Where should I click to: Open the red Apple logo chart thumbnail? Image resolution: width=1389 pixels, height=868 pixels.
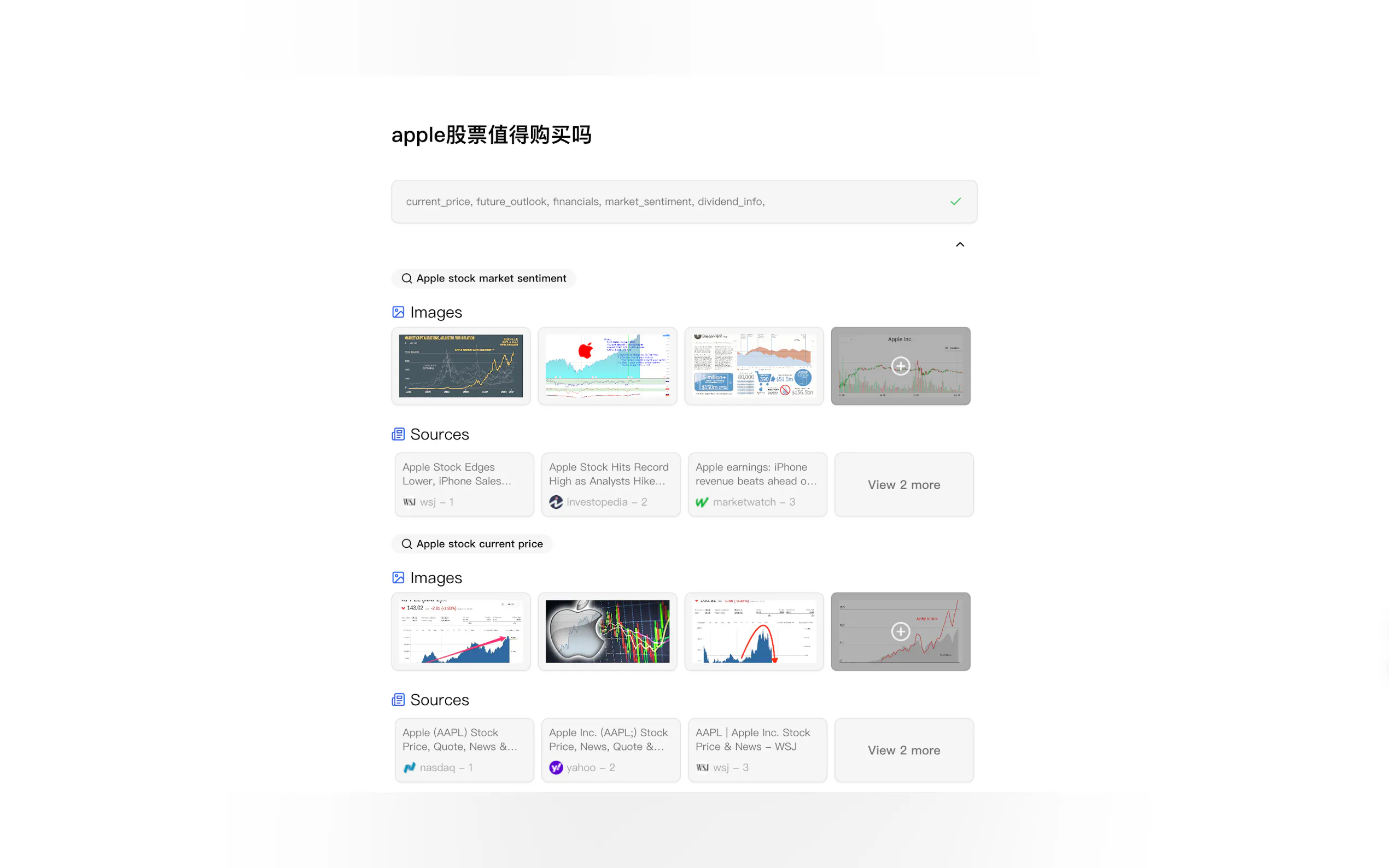point(607,366)
